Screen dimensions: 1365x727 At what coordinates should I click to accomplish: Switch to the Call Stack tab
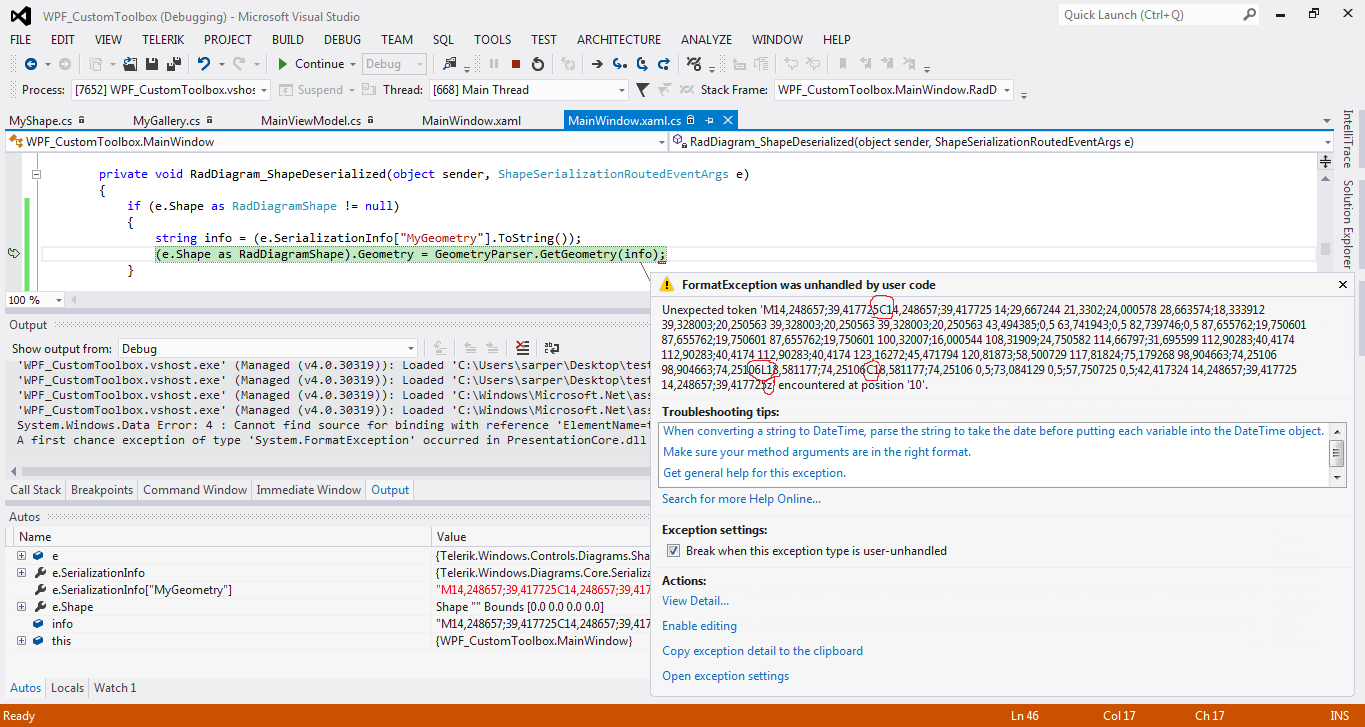tap(36, 490)
